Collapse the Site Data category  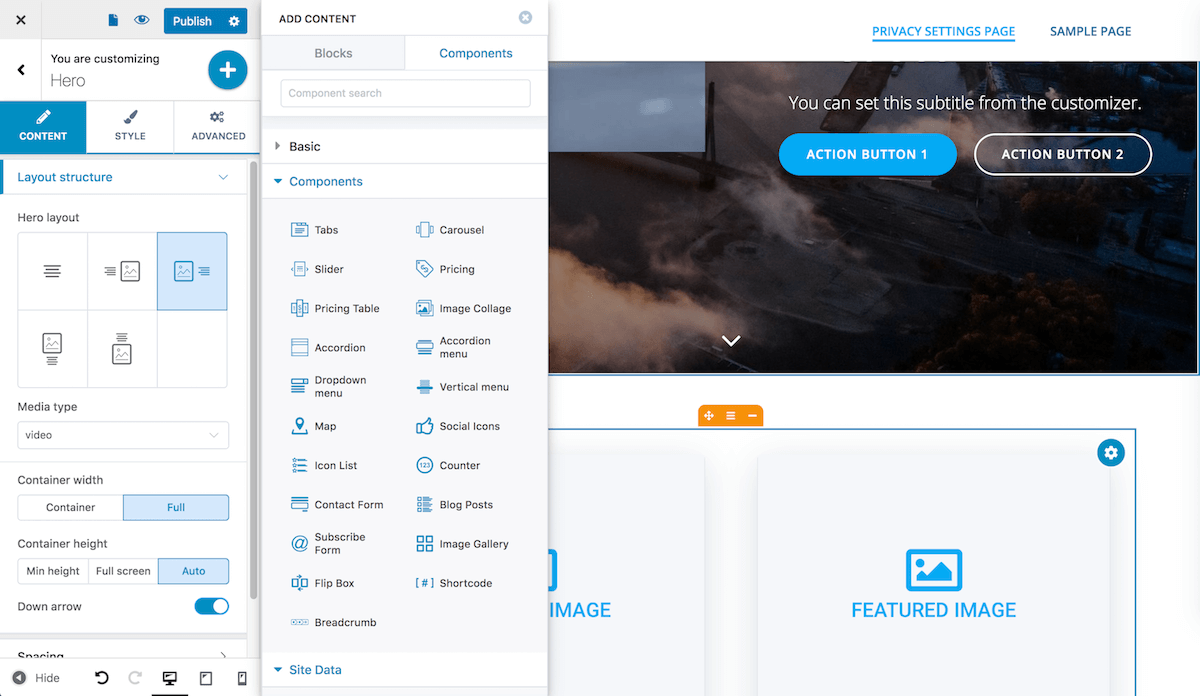click(x=404, y=670)
